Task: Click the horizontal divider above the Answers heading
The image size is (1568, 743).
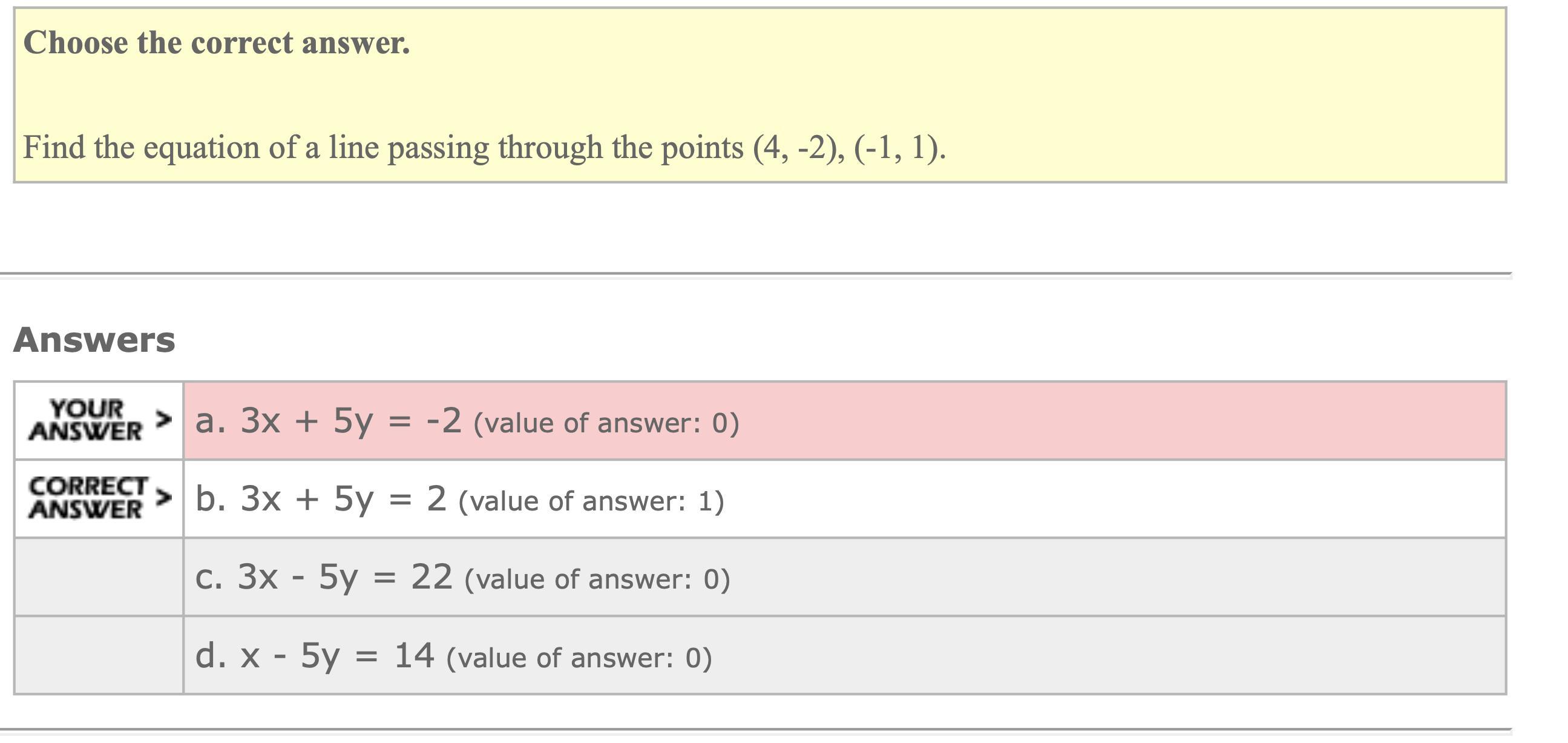Action: (755, 274)
